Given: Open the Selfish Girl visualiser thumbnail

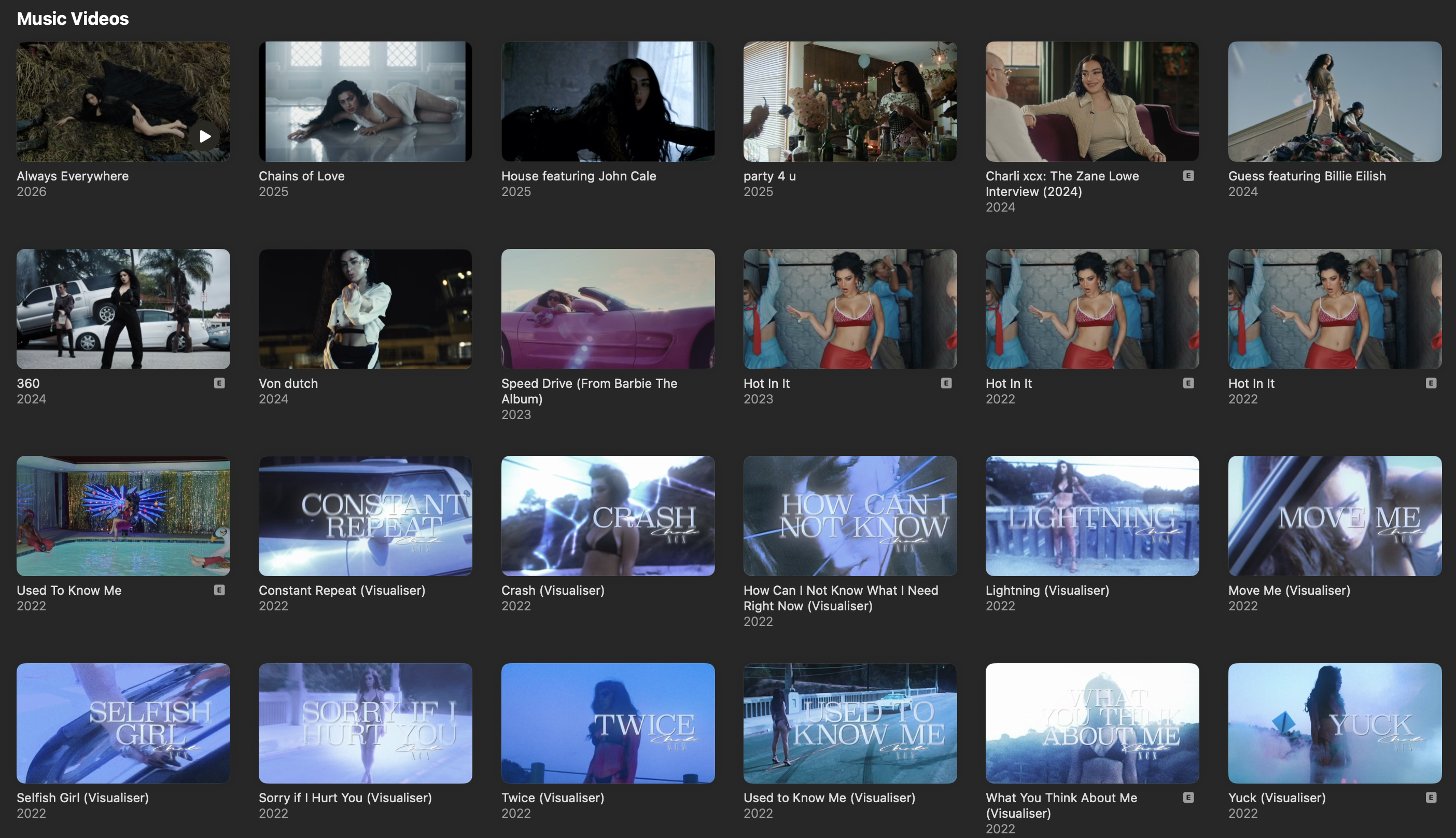Looking at the screenshot, I should (x=123, y=723).
